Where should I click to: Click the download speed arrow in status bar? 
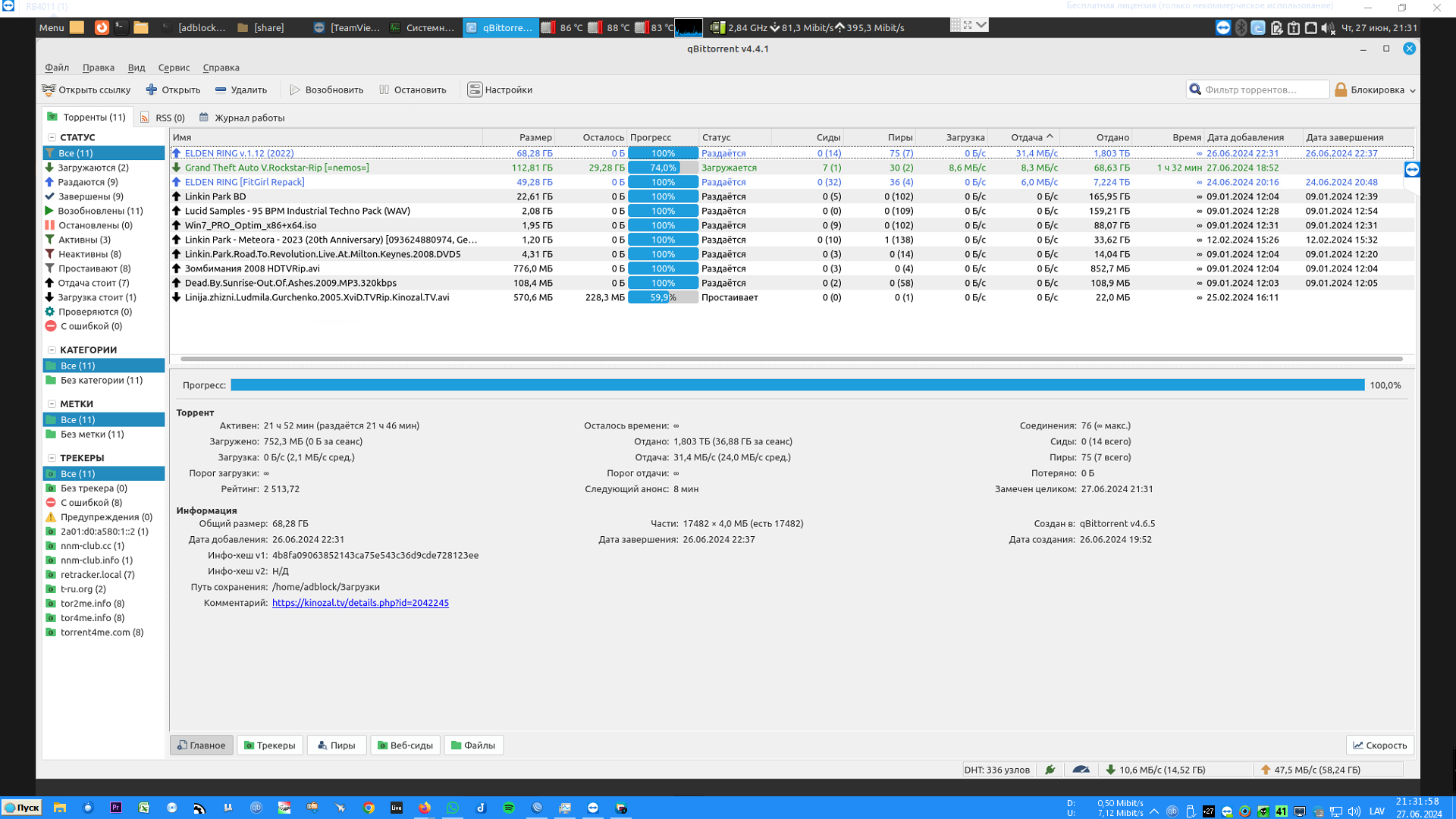[1111, 770]
